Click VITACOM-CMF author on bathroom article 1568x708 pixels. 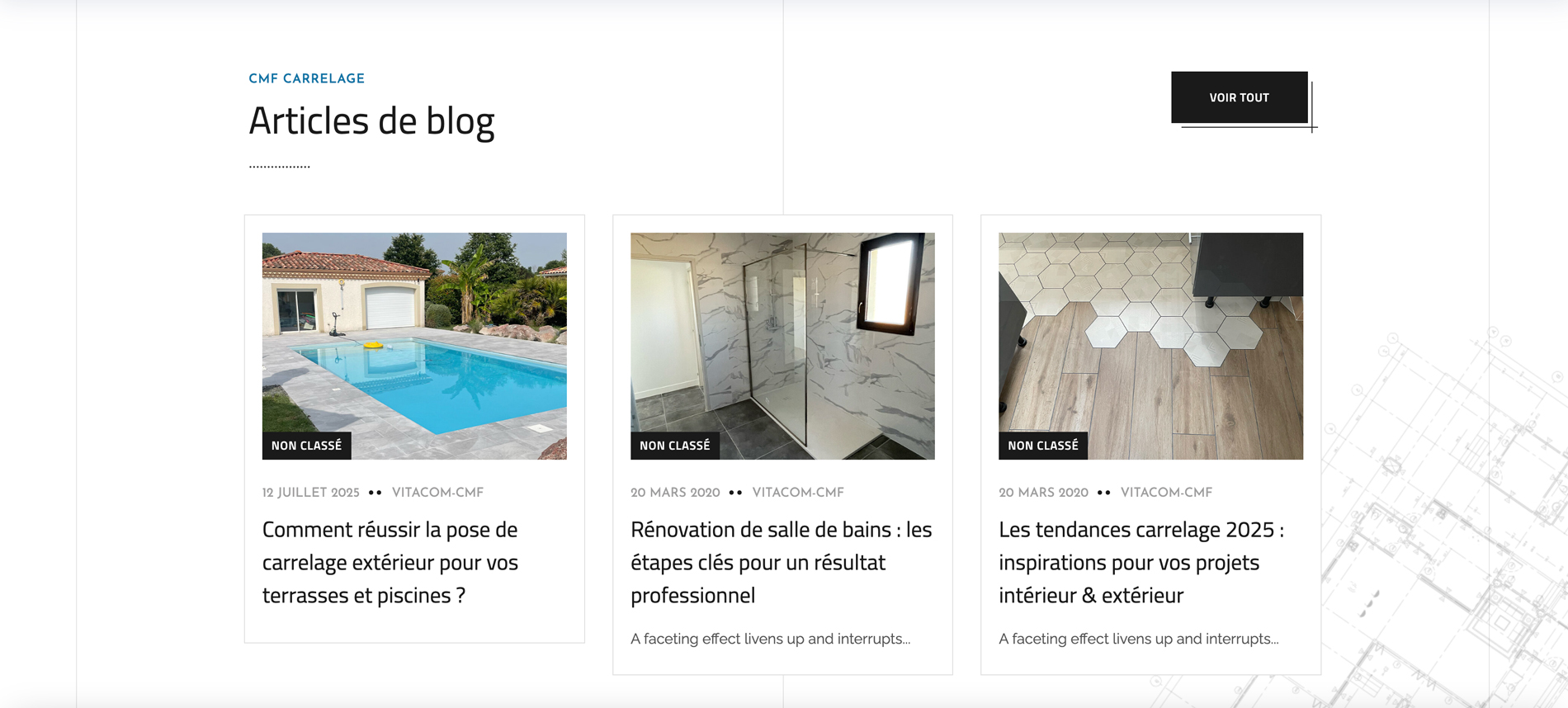798,493
